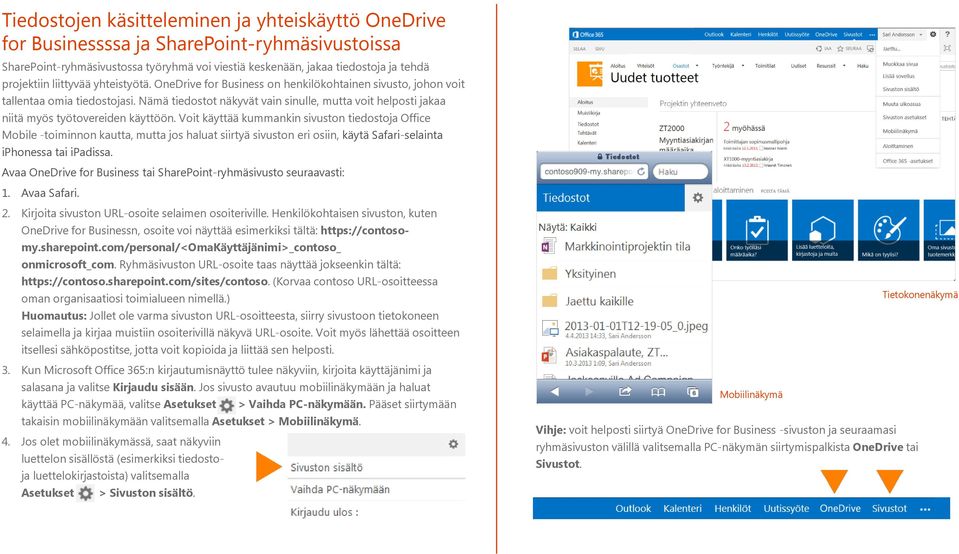Go back with Safari's back arrow
Image resolution: width=959 pixels, height=554 pixels.
coord(554,392)
